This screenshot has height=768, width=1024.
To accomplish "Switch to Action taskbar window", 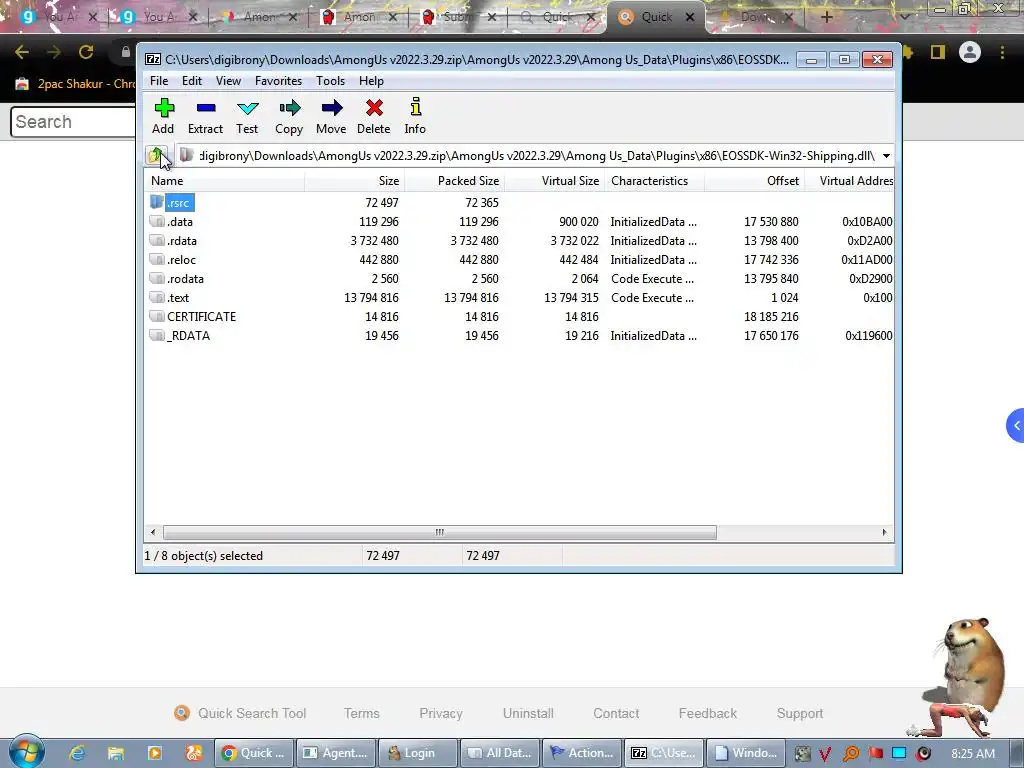I will point(581,753).
